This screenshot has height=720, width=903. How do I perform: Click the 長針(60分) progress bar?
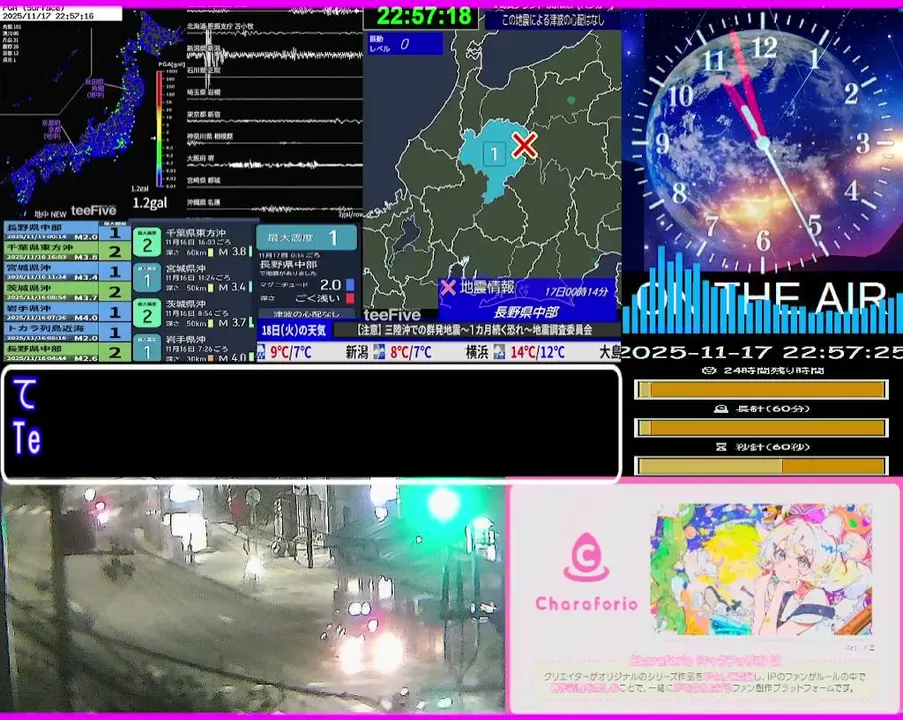point(761,428)
